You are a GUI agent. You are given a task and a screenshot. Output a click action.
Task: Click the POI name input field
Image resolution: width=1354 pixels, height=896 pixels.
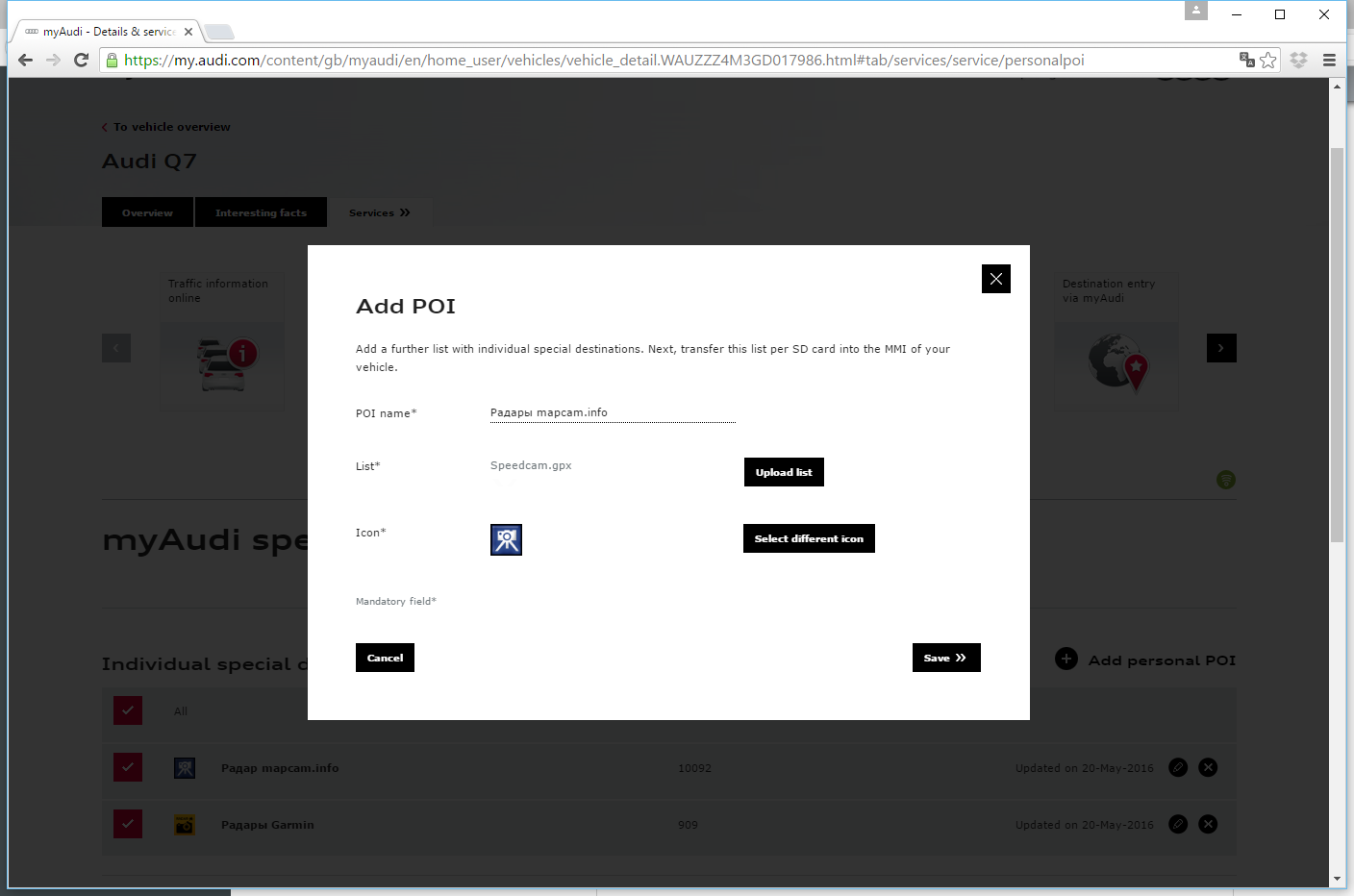[613, 412]
